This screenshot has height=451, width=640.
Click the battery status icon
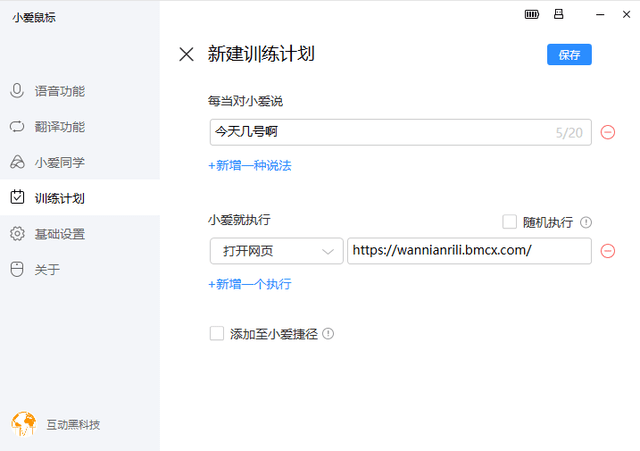click(x=531, y=15)
